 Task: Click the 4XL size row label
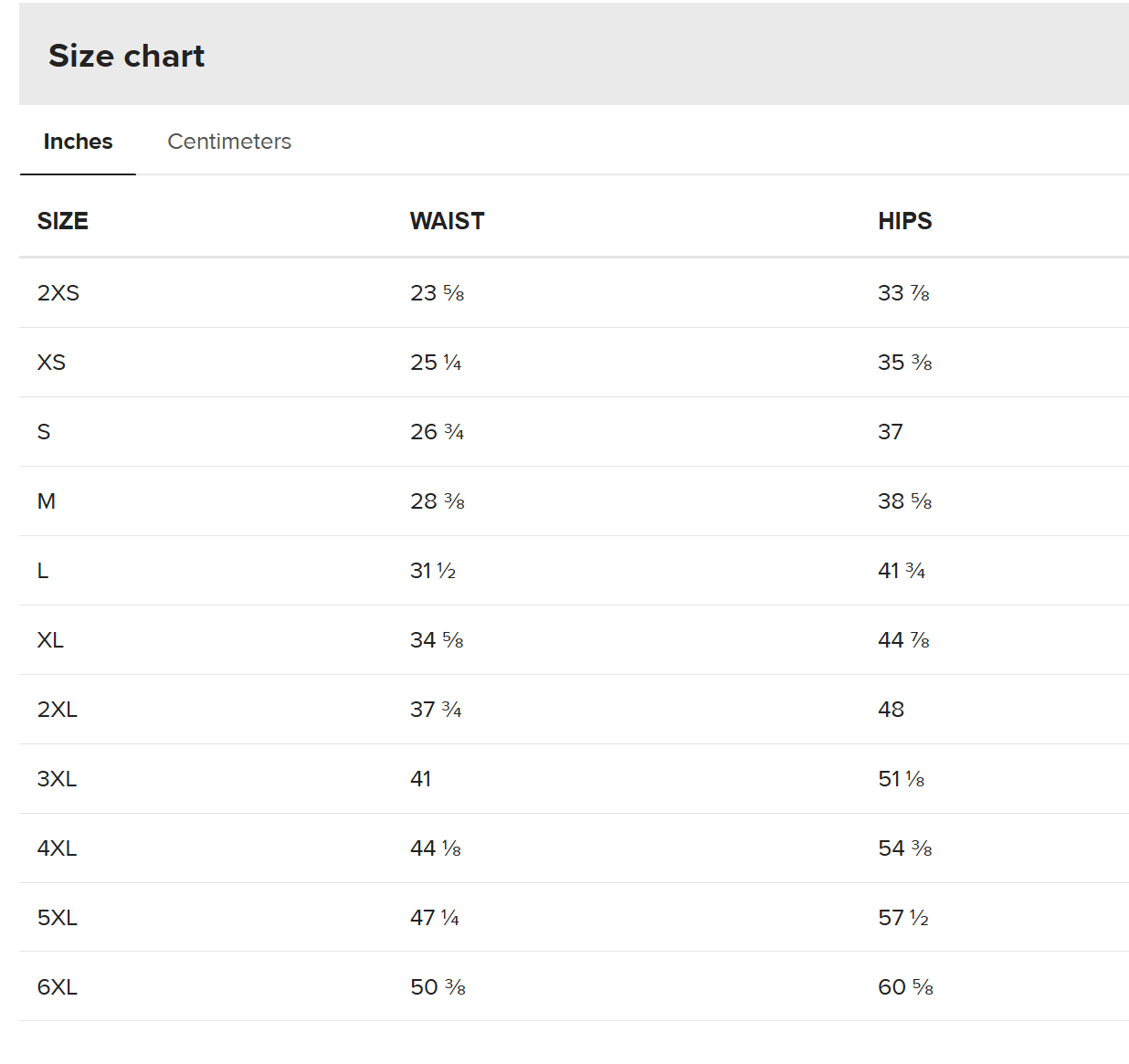click(57, 848)
